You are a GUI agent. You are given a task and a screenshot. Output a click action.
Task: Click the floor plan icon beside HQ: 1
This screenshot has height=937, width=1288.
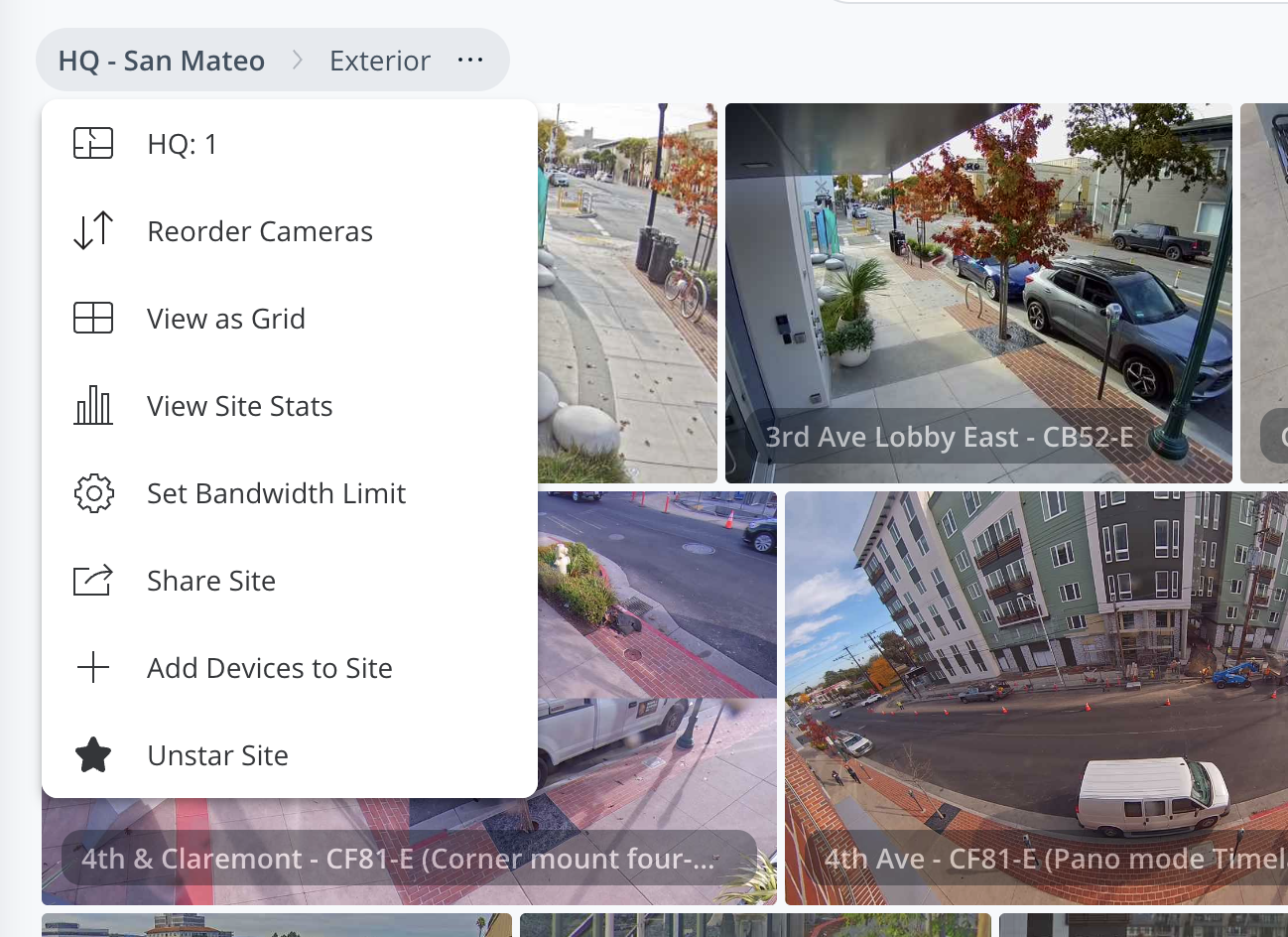click(93, 144)
